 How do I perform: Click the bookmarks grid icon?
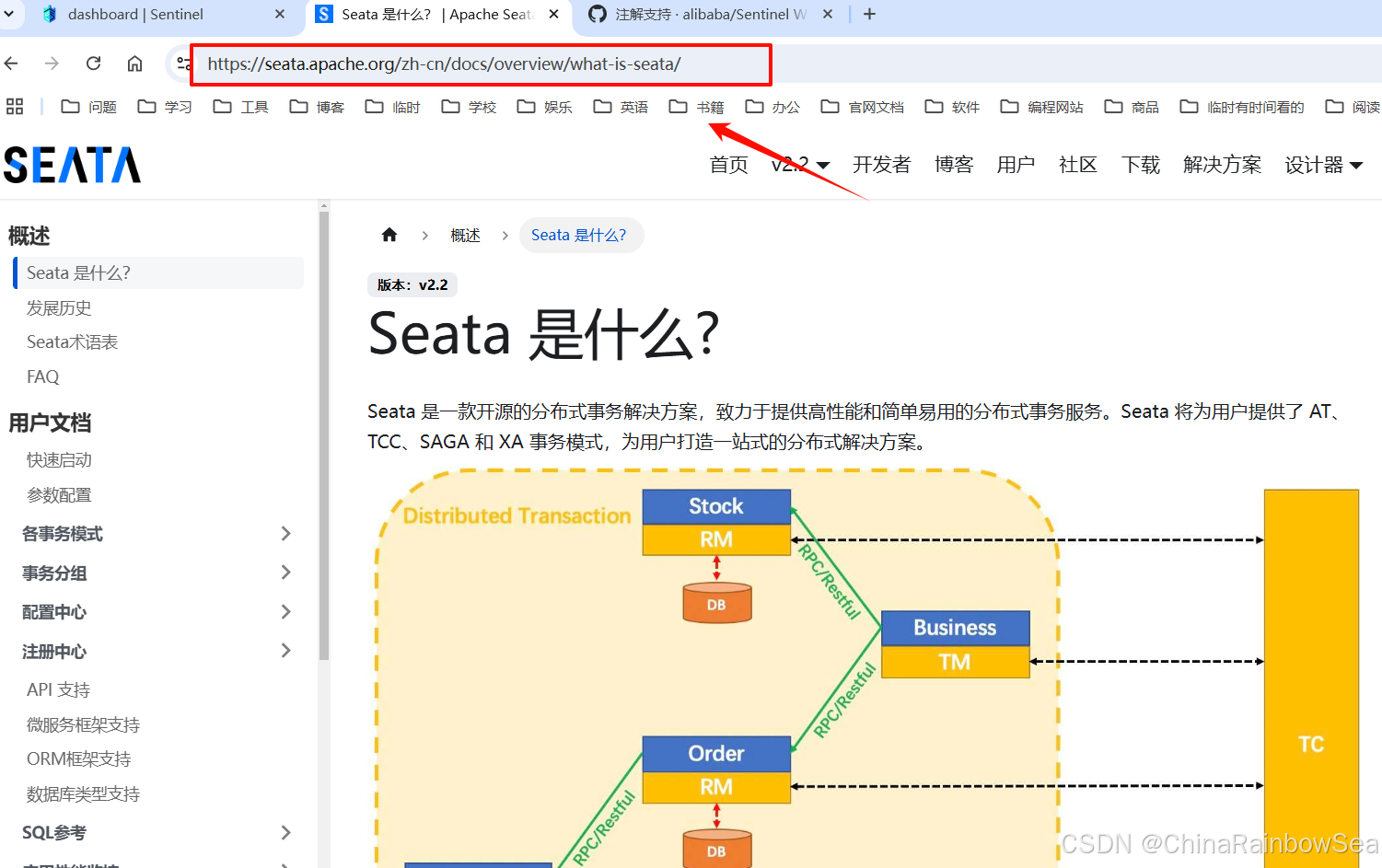(x=15, y=106)
